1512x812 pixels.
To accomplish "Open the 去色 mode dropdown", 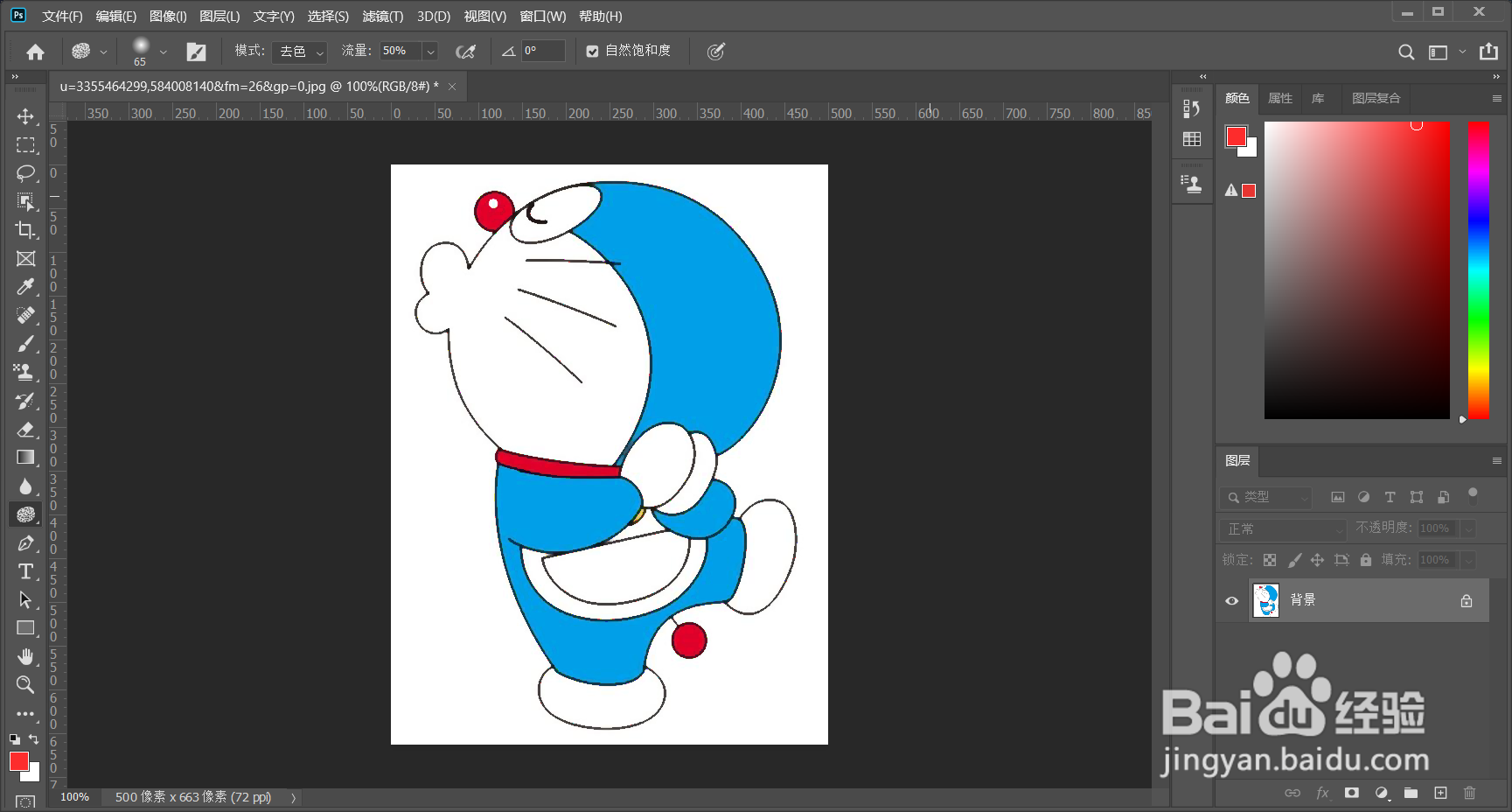I will pyautogui.click(x=299, y=52).
